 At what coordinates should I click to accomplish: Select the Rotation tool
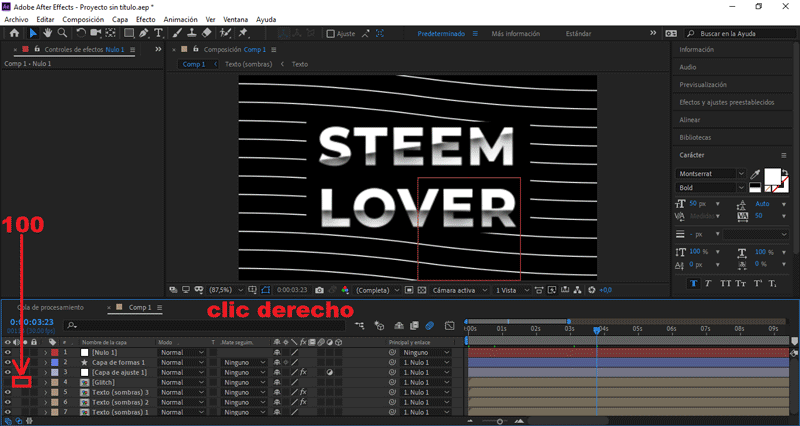[x=79, y=33]
